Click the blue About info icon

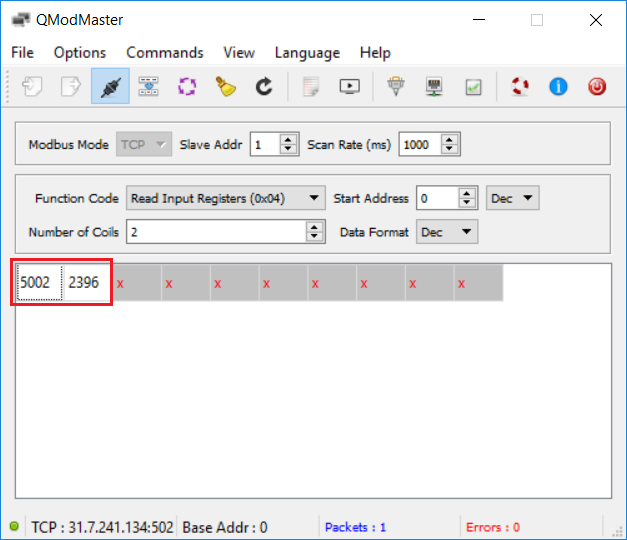[558, 86]
